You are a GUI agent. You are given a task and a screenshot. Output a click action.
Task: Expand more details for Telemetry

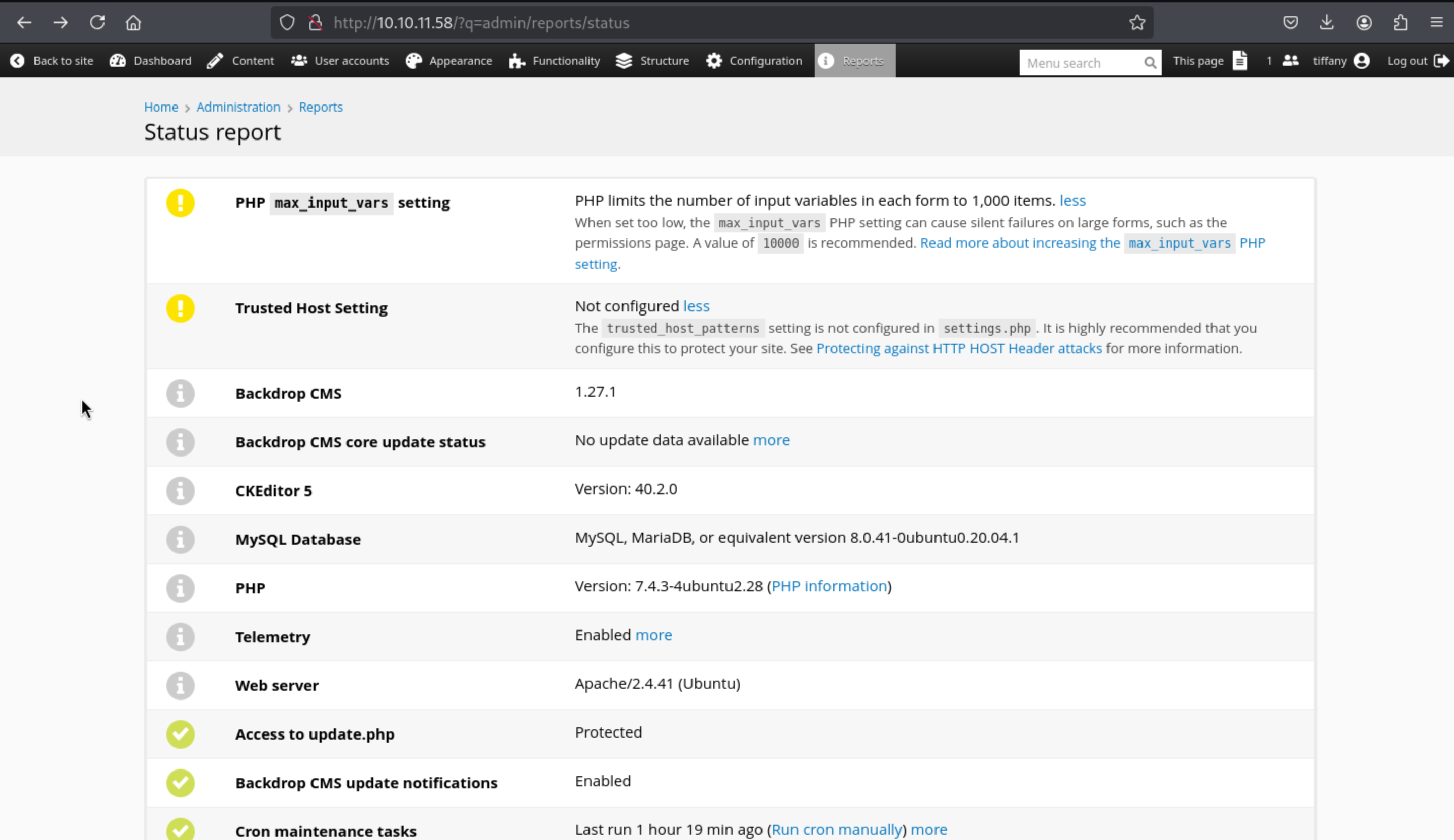tap(653, 635)
